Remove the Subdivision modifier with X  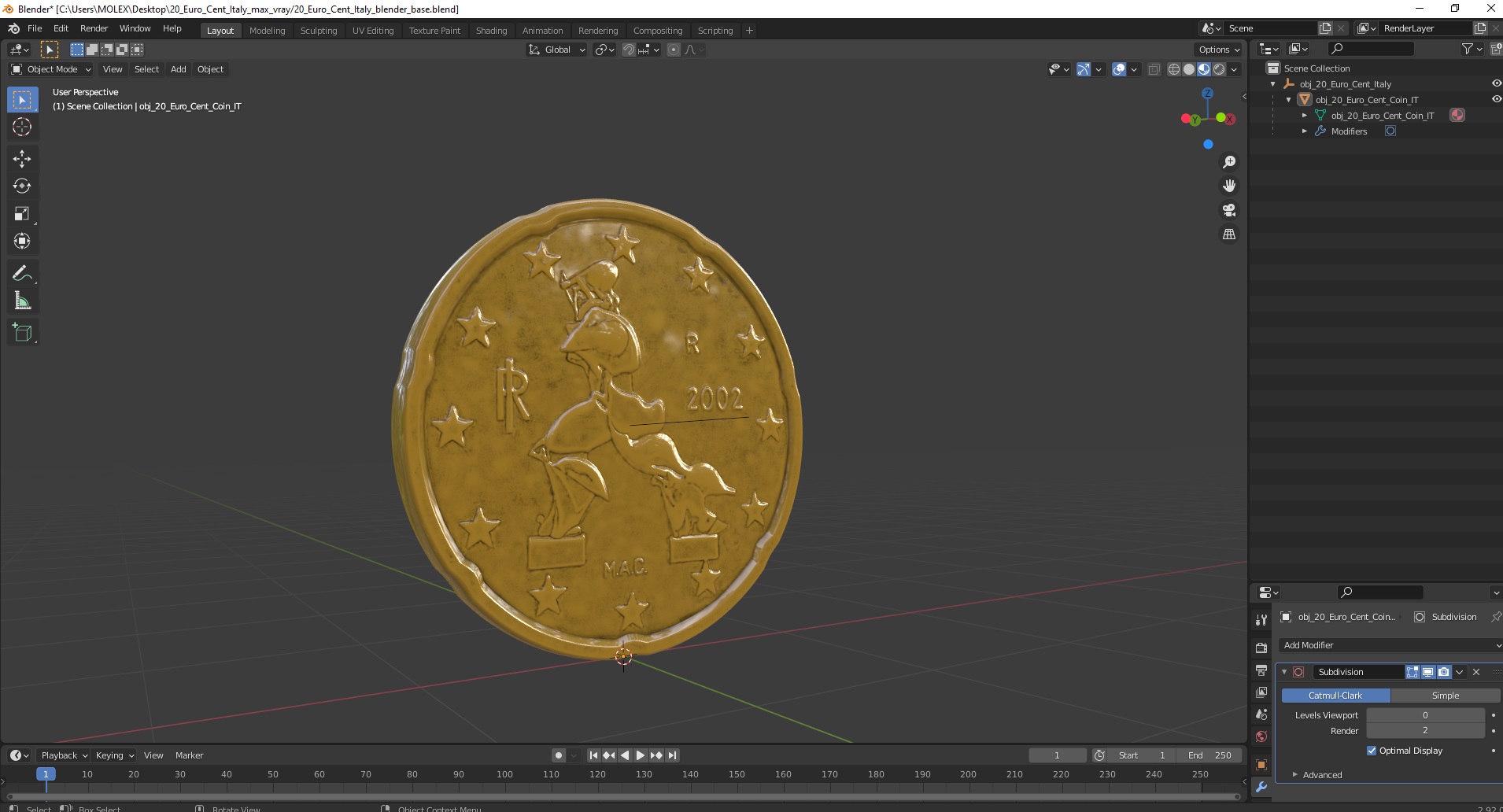point(1476,672)
